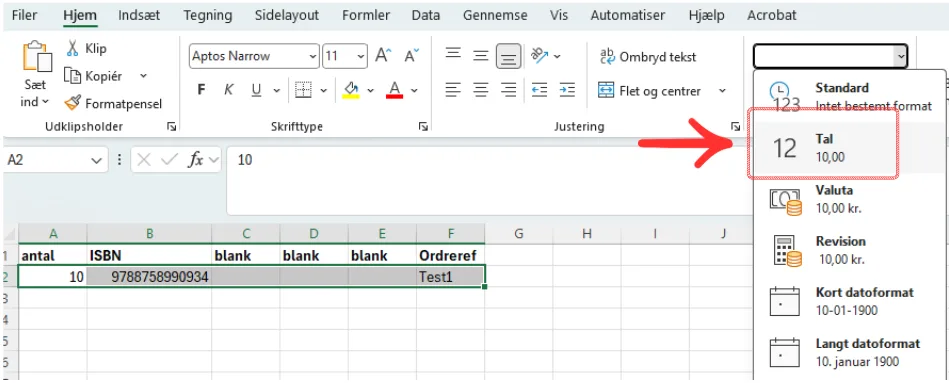Viewport: 949px width, 383px height.
Task: Switch to the Indsæt tab
Action: [x=139, y=15]
